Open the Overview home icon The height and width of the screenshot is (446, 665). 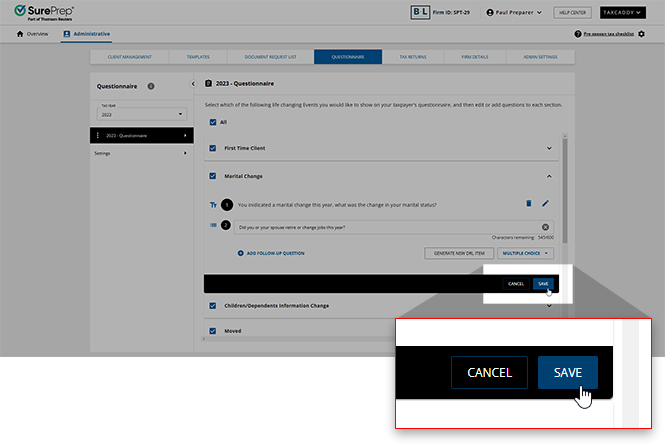[x=20, y=34]
